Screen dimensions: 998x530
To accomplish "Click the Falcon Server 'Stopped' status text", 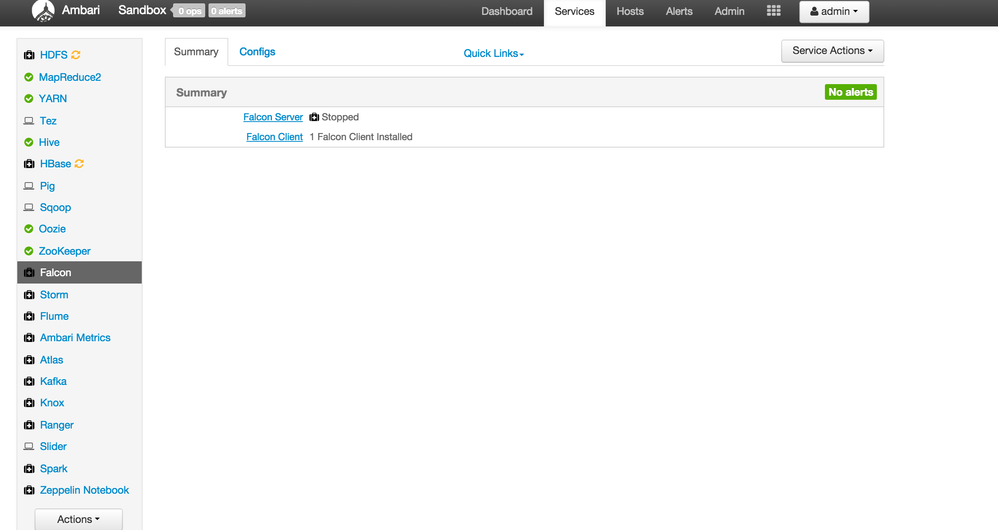I will click(x=340, y=117).
